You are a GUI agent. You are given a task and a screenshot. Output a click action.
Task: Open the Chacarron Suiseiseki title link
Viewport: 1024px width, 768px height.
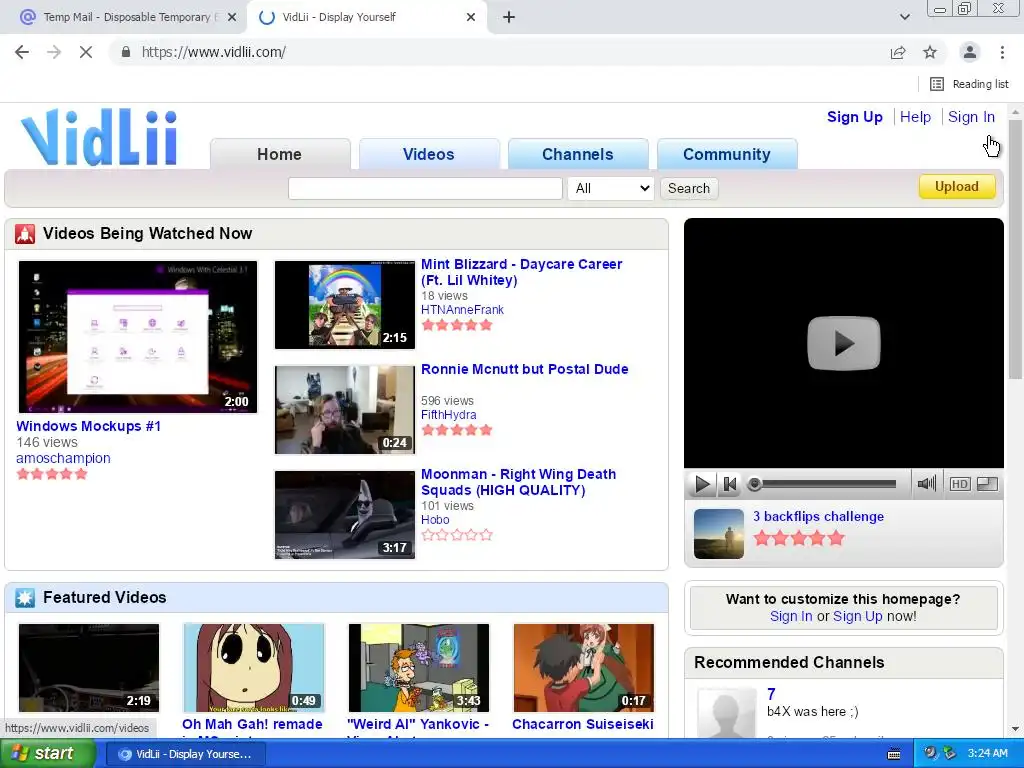583,724
